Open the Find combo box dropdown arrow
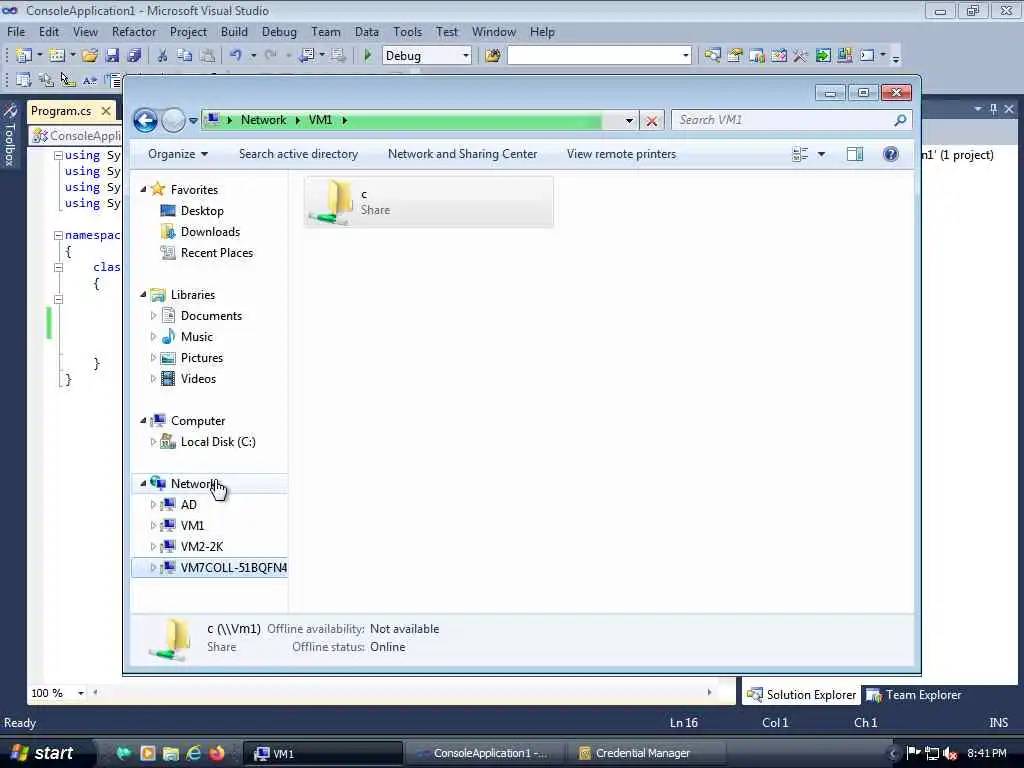The width and height of the screenshot is (1024, 768). pos(686,56)
